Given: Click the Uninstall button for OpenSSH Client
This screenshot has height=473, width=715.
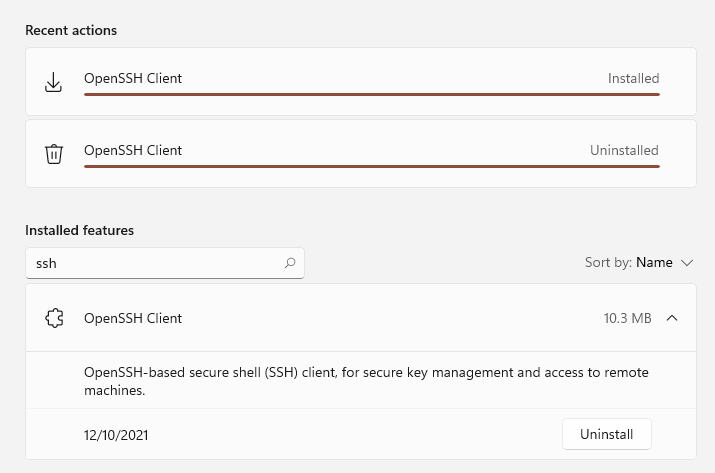Looking at the screenshot, I should 606,434.
